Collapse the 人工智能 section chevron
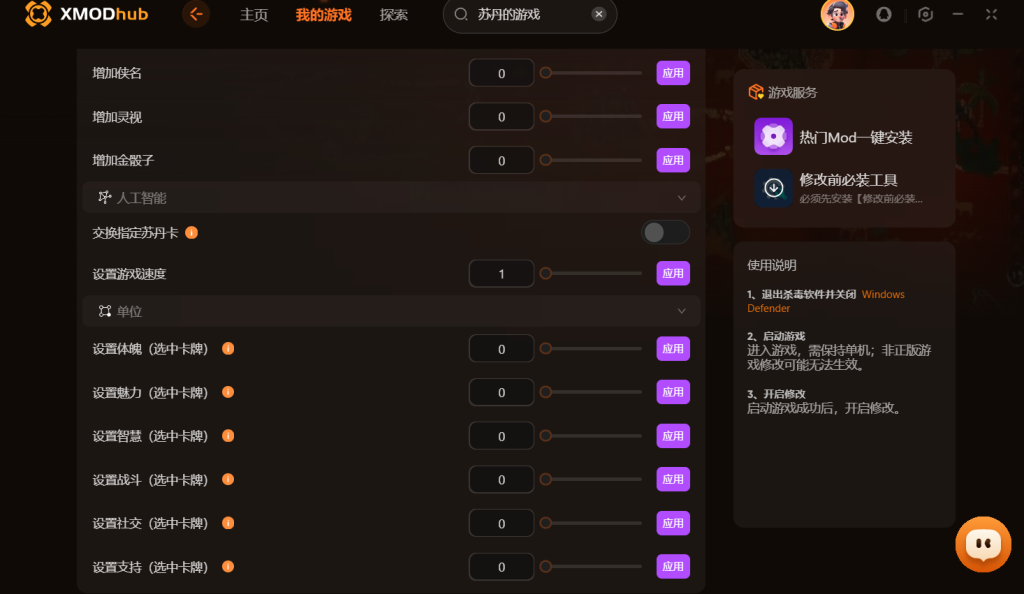1024x594 pixels. 681,198
